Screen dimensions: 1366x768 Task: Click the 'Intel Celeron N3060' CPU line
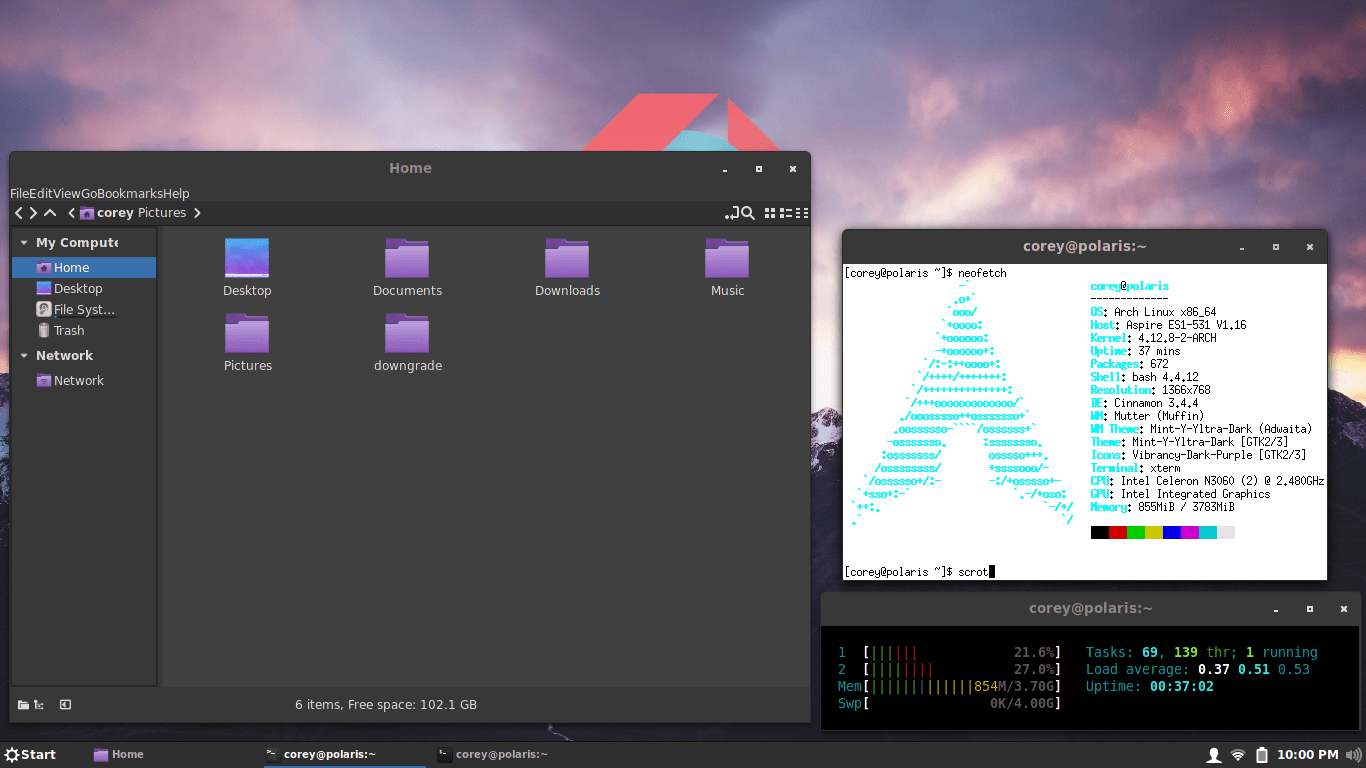[1207, 481]
